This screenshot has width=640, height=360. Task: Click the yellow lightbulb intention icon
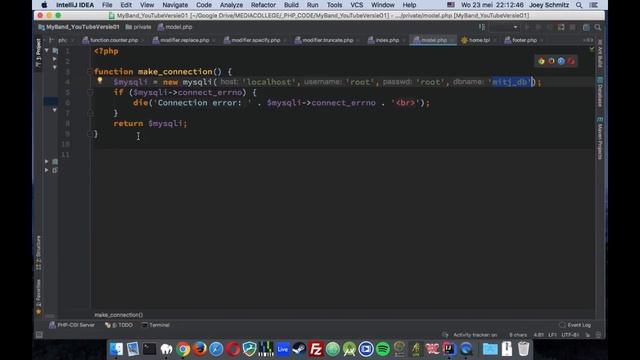pyautogui.click(x=100, y=80)
